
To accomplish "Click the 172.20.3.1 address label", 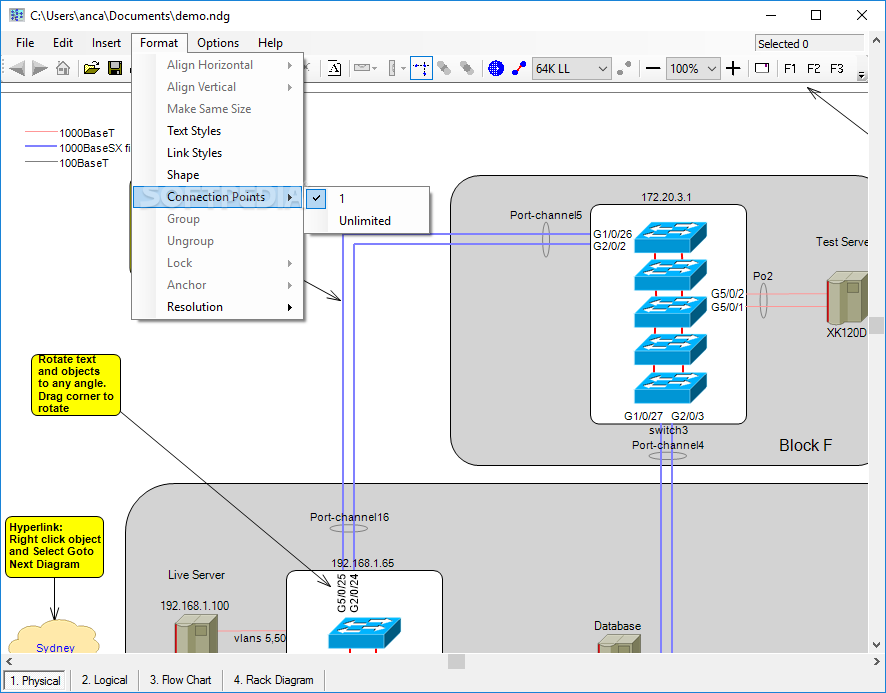I will 666,197.
